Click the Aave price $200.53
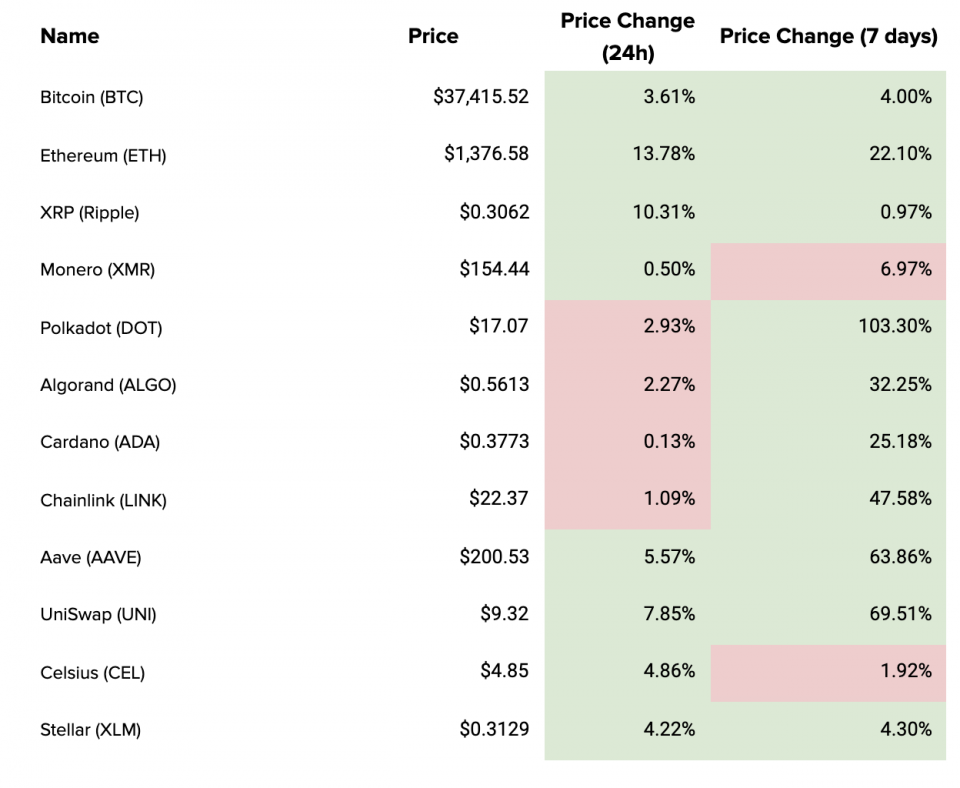Viewport: 960px width, 788px height. tap(494, 557)
